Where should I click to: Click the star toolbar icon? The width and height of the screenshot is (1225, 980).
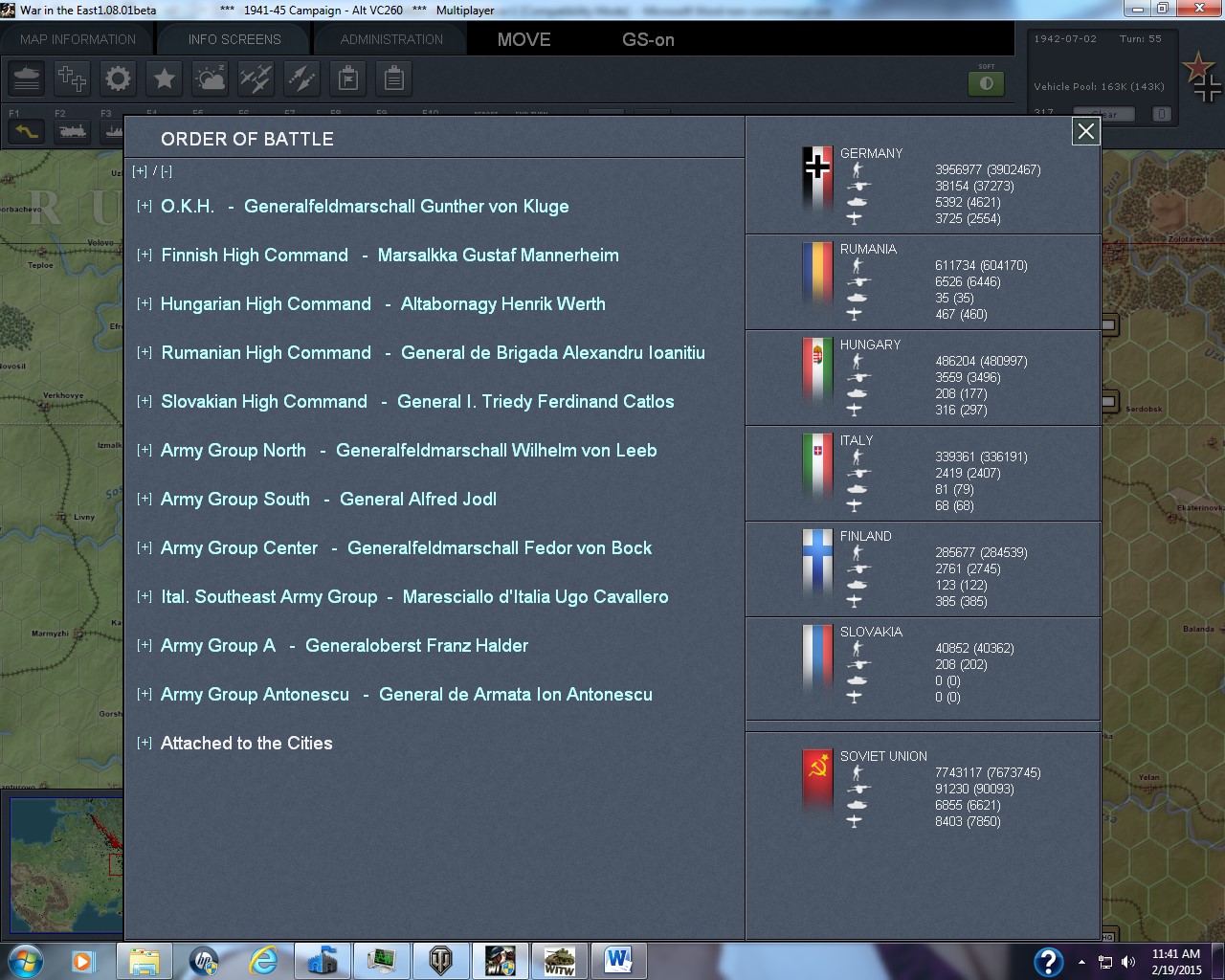point(165,78)
